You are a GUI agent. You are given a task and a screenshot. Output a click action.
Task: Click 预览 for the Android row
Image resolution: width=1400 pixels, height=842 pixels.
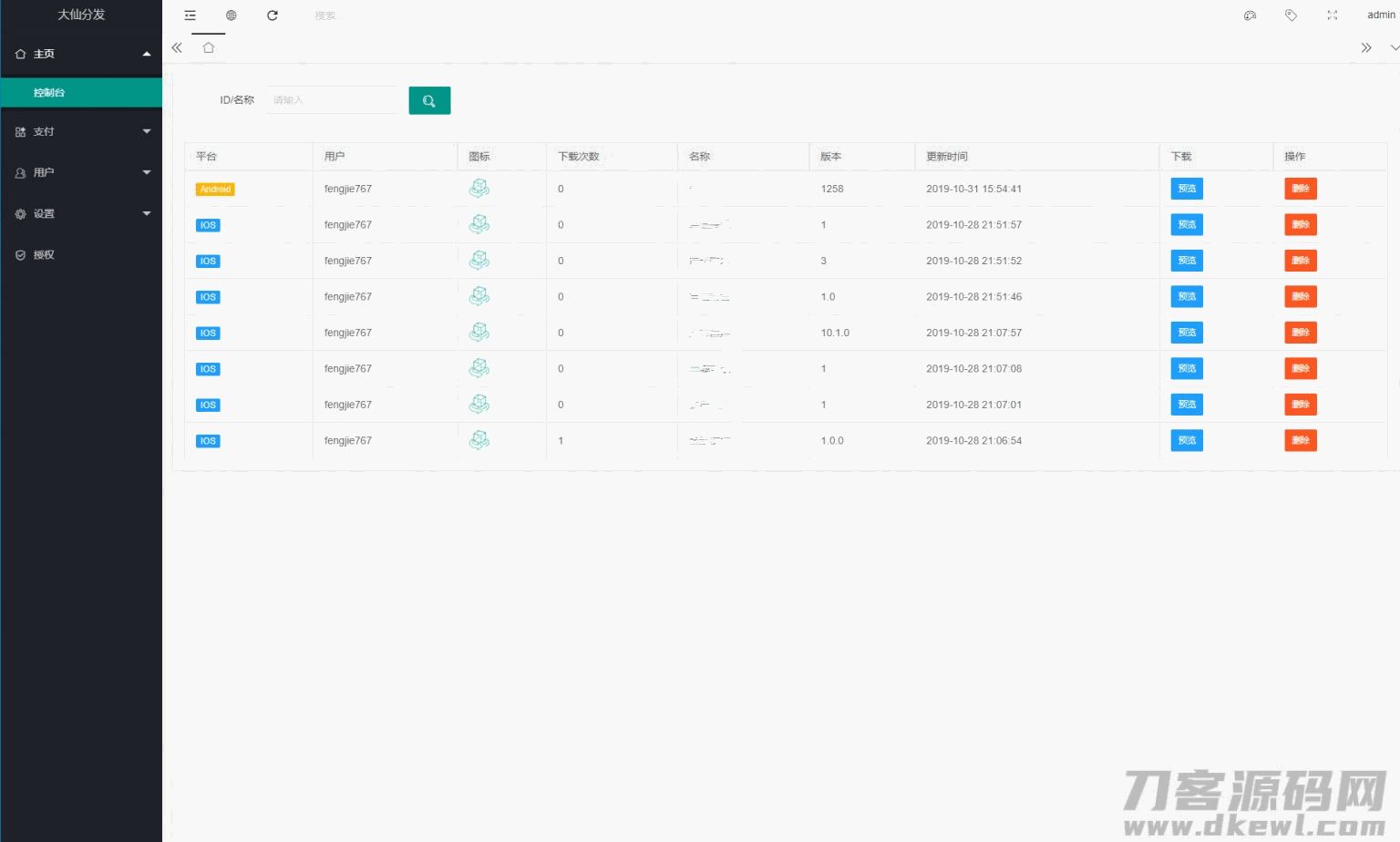(1186, 189)
